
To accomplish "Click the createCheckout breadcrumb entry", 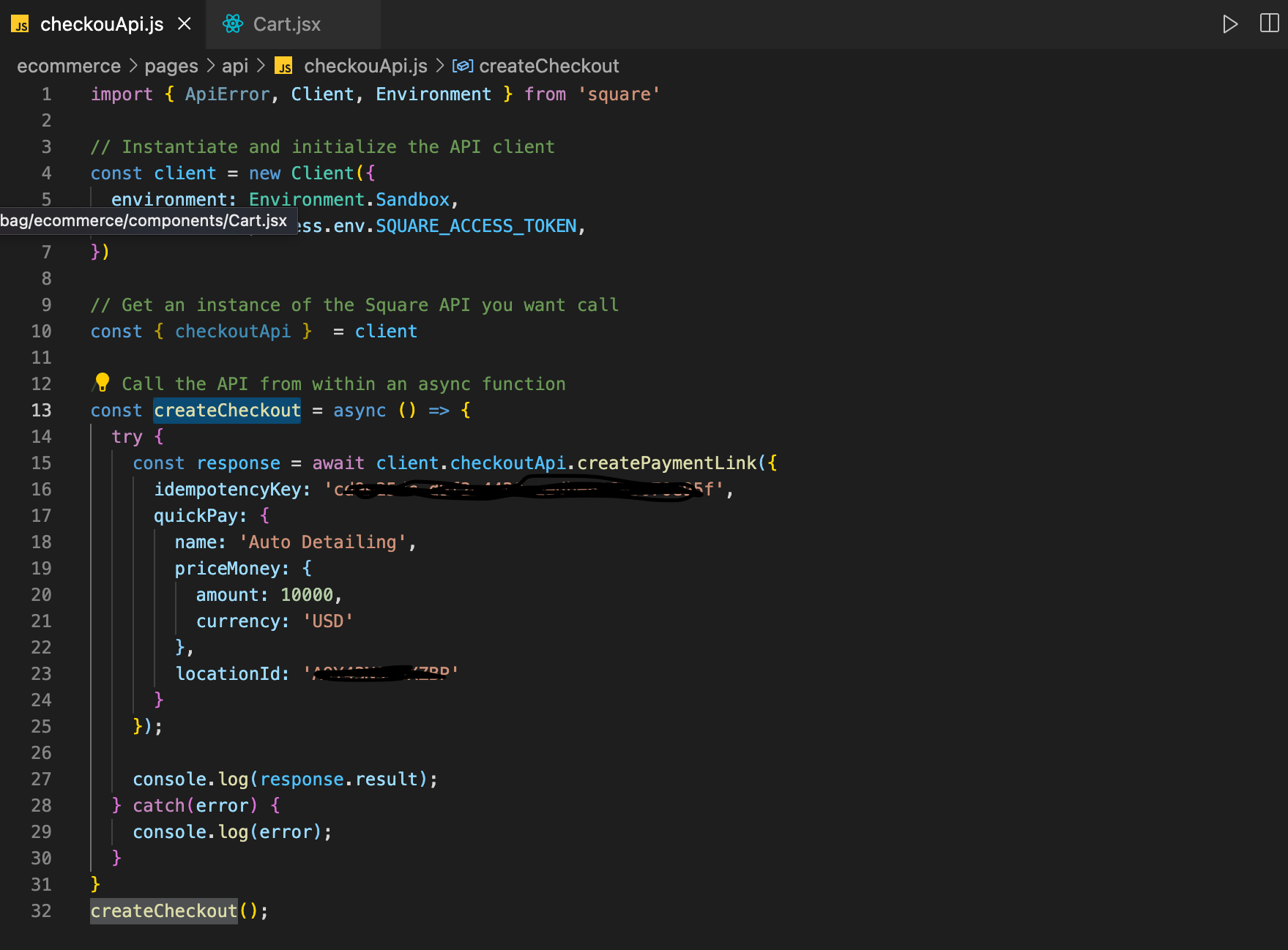I will click(x=549, y=66).
